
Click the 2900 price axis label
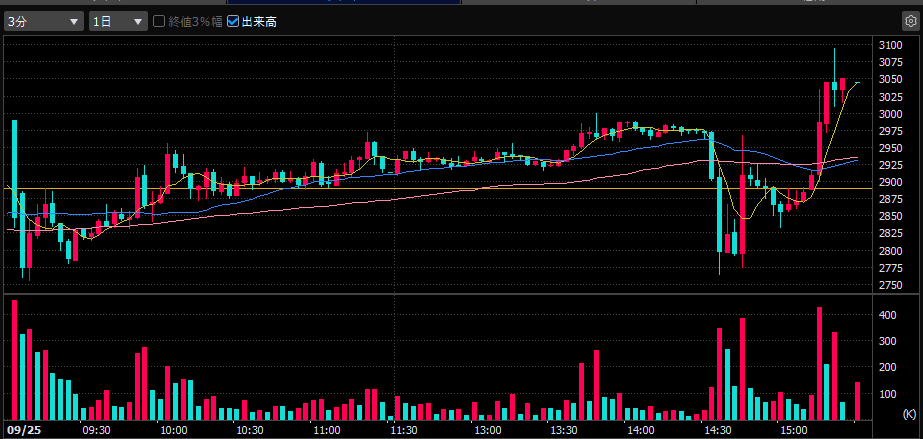coord(889,183)
